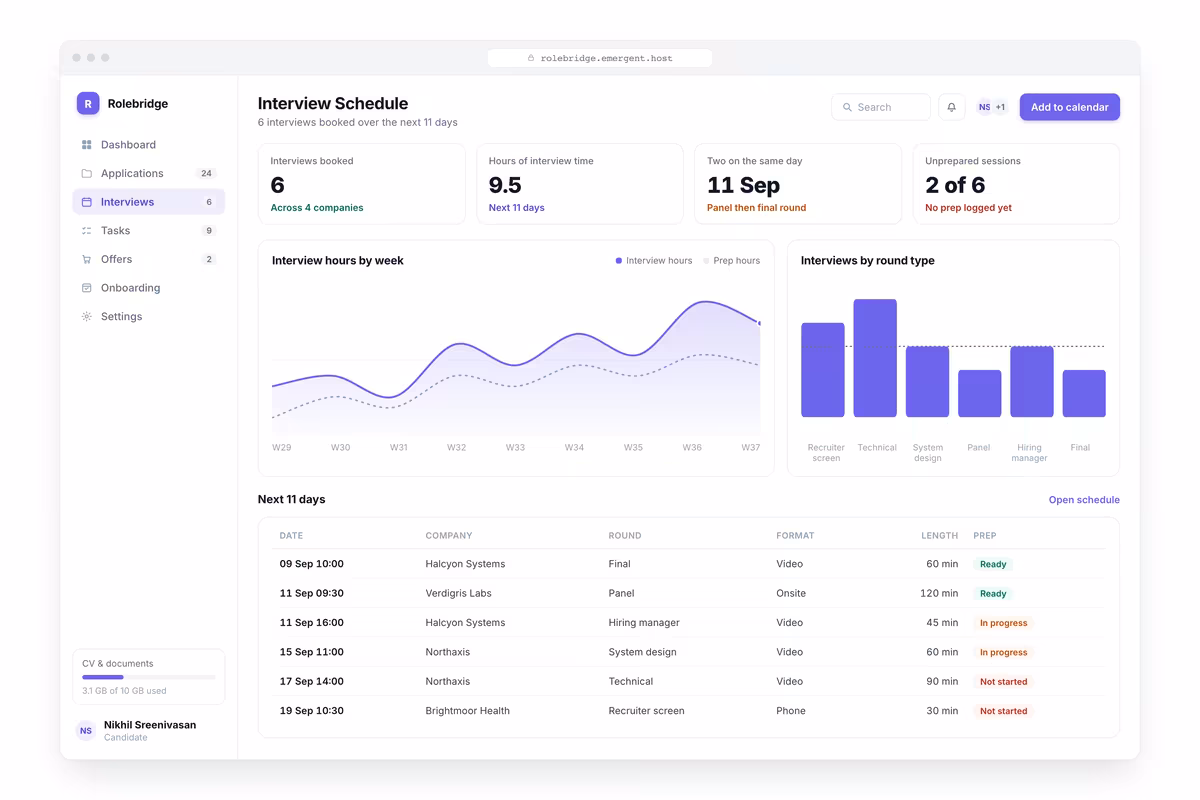Click the Onboarding sidebar icon
The image size is (1200, 800).
(86, 288)
